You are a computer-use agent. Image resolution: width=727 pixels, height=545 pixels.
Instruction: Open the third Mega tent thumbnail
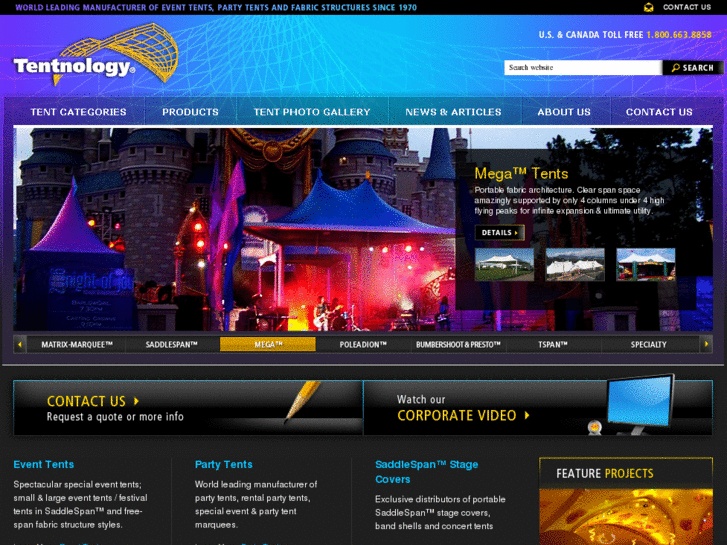[x=645, y=264]
